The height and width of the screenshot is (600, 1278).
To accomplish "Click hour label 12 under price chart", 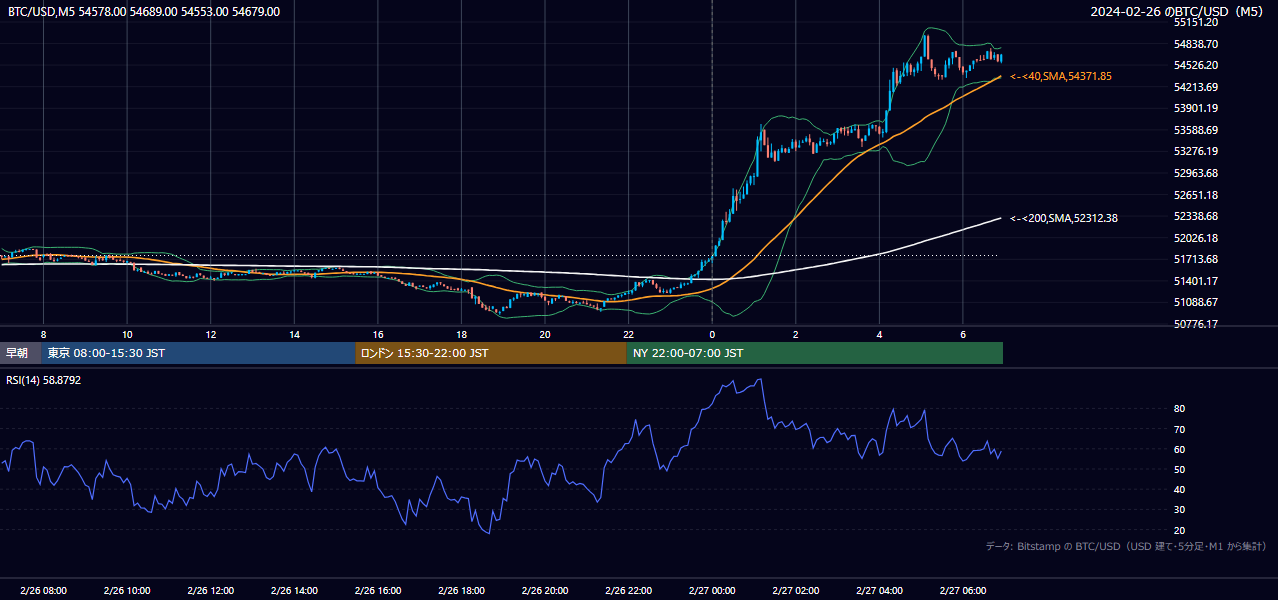I will [210, 334].
